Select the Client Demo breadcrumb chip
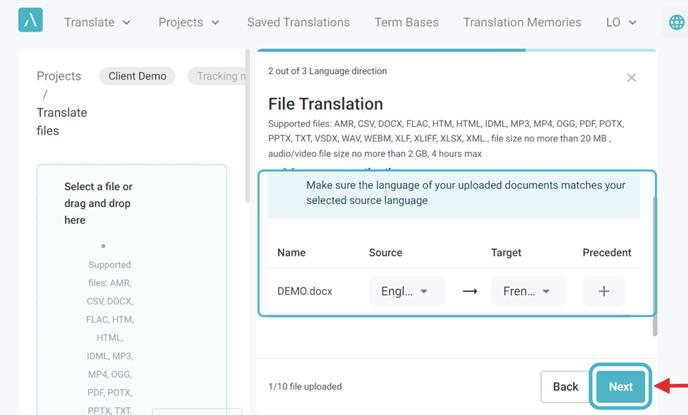The image size is (688, 415). [137, 76]
